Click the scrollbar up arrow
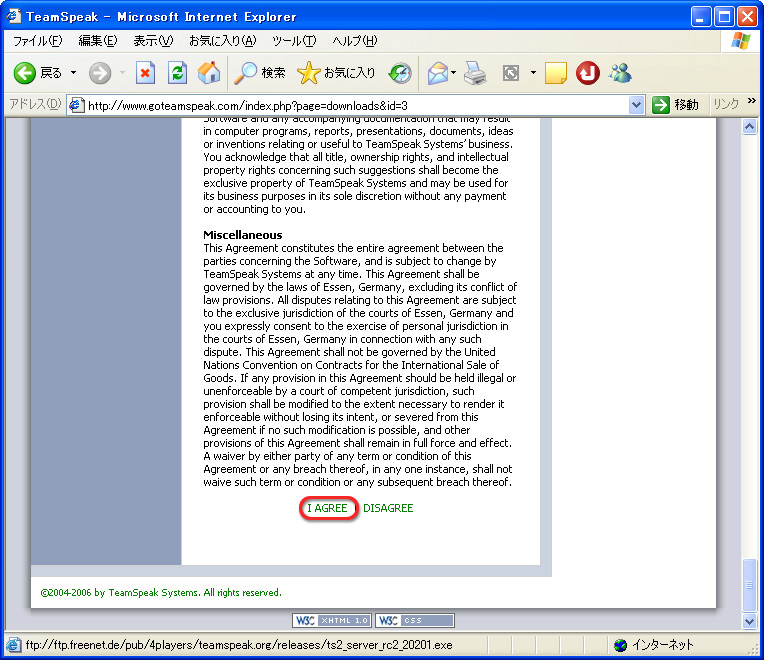This screenshot has height=660, width=764. [749, 127]
